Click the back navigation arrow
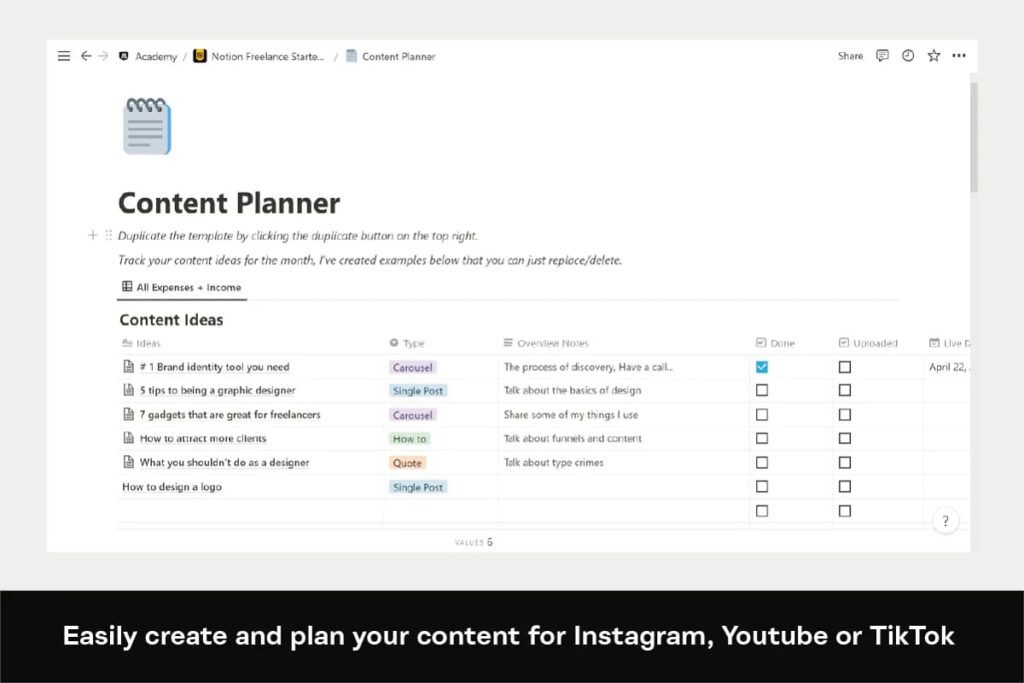 85,56
